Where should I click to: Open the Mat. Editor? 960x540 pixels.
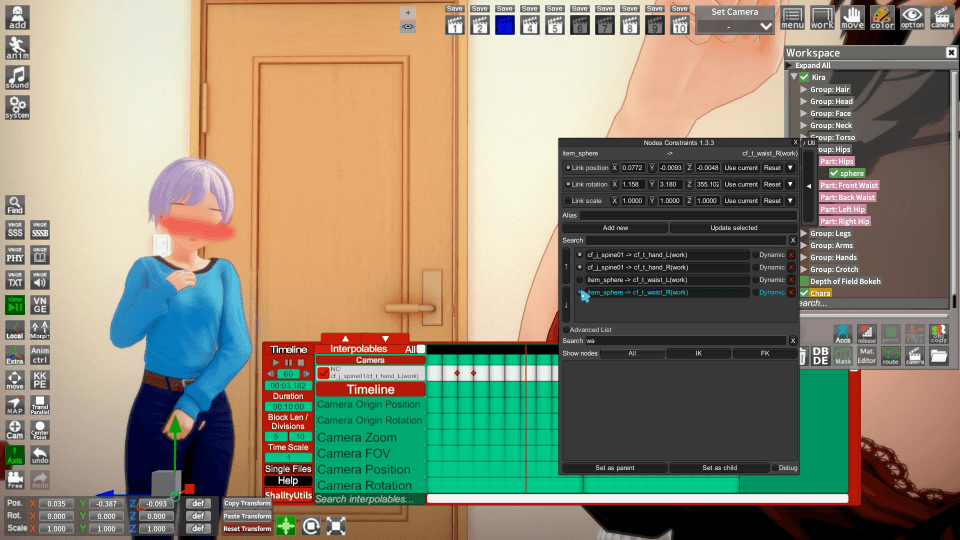pos(866,356)
